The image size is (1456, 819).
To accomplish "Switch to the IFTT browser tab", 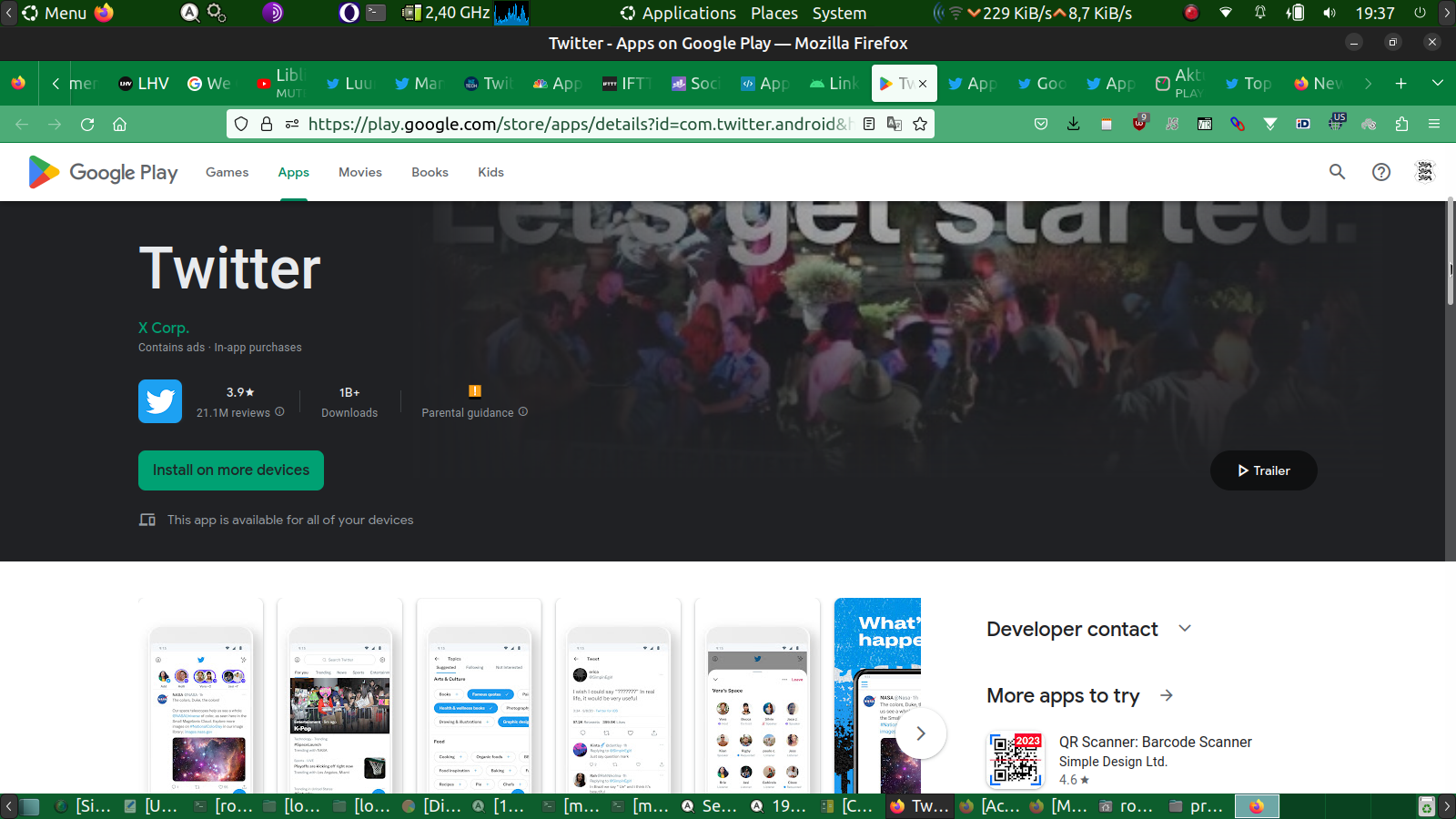I will pos(628,84).
